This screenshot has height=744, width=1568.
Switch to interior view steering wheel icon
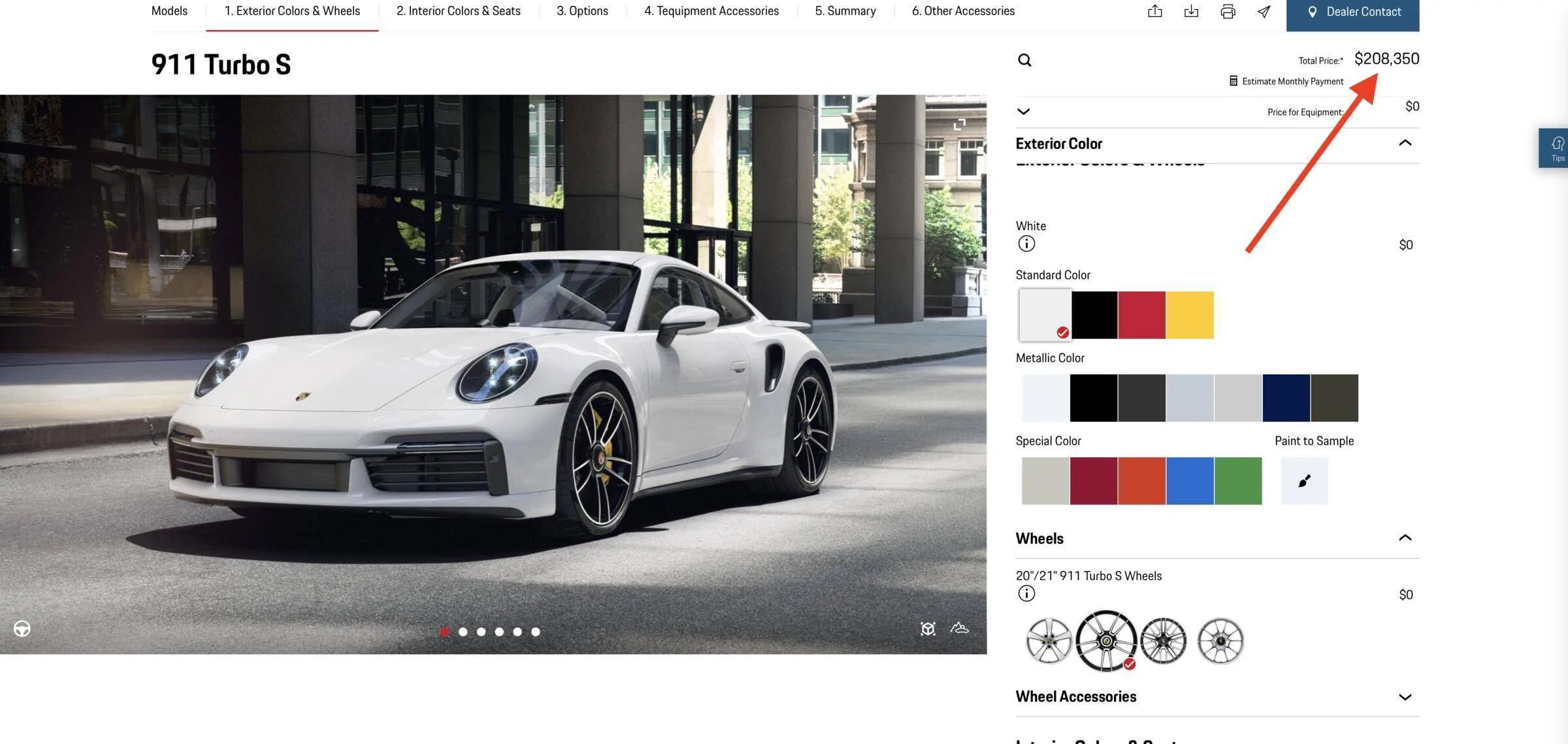pos(22,628)
